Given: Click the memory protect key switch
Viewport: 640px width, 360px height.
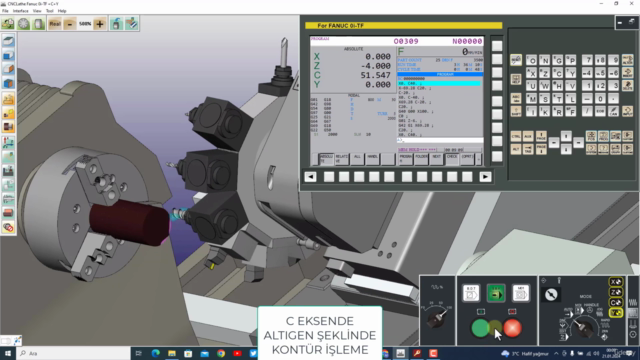Looking at the screenshot, I should [551, 294].
